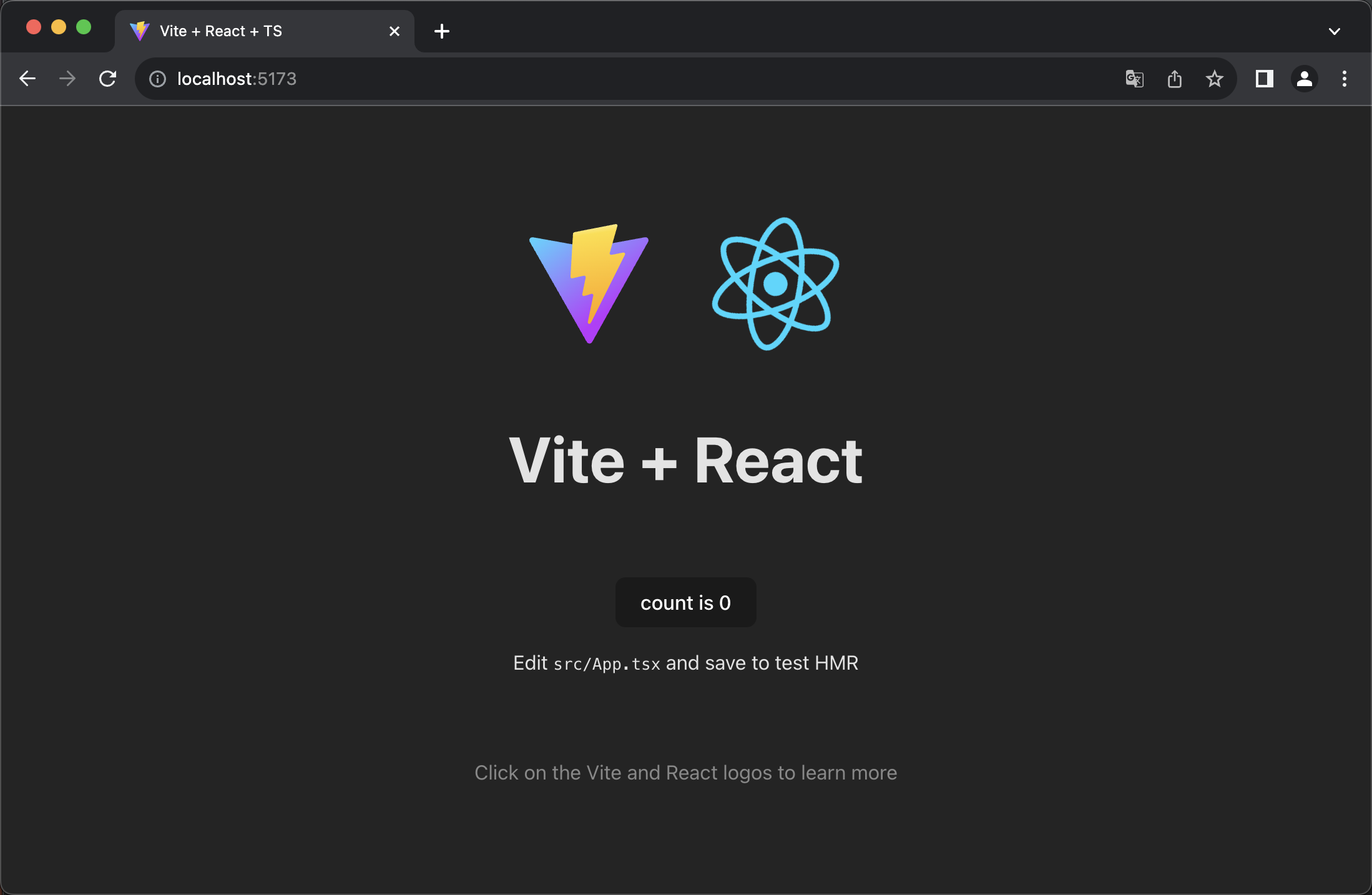The image size is (1372, 895).
Task: View site information icon in address bar
Action: point(157,79)
